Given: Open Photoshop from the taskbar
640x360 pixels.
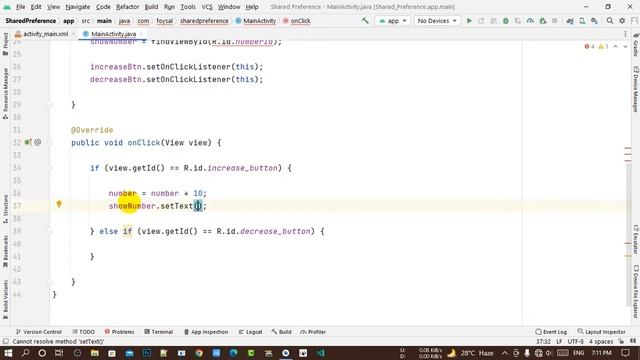Looking at the screenshot, I should [147, 353].
